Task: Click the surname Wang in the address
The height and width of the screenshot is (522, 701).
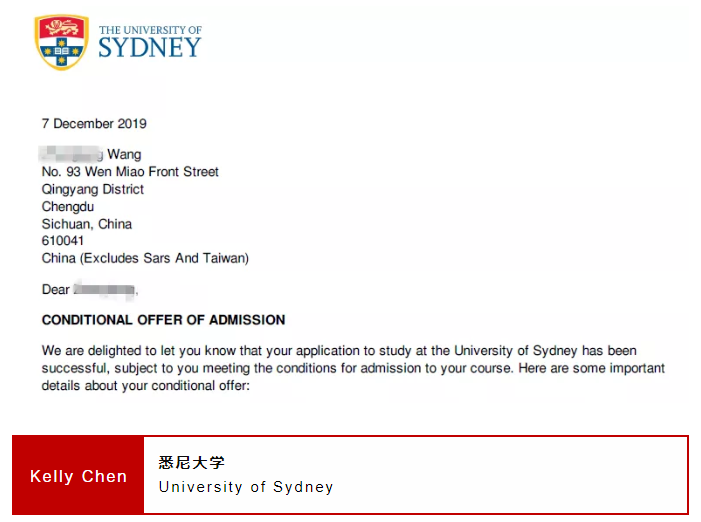Action: 124,154
